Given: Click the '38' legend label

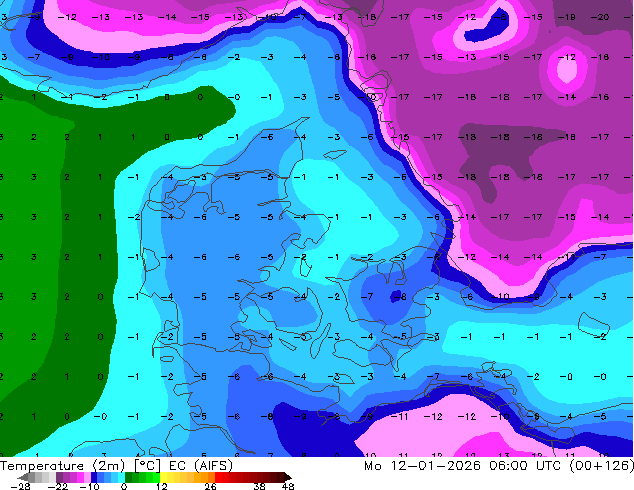Looking at the screenshot, I should 260,486.
